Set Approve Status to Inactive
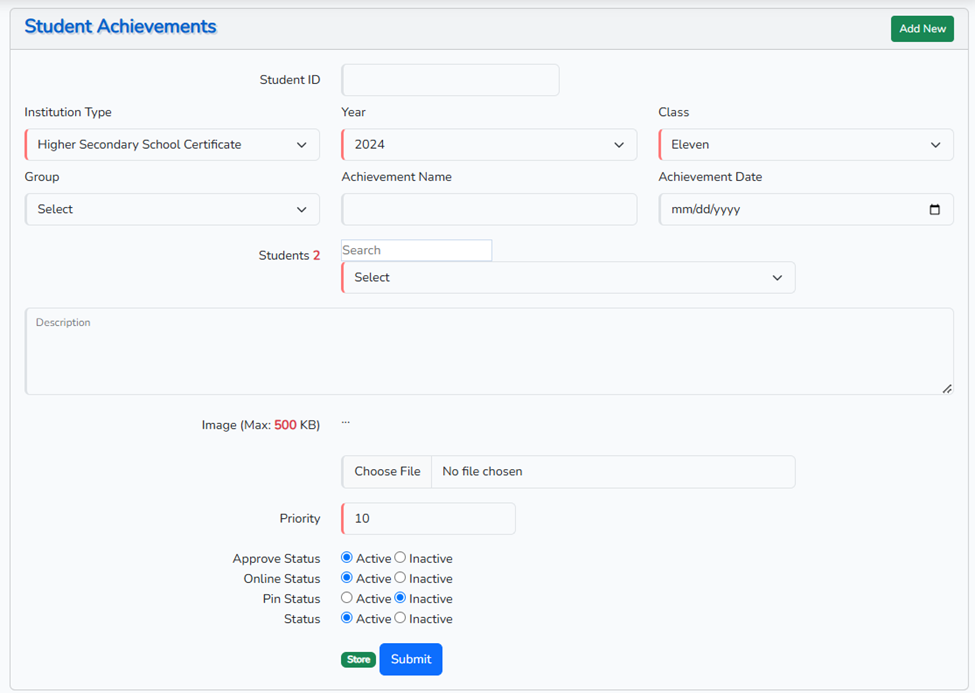Viewport: 975px width, 693px height. tap(400, 558)
